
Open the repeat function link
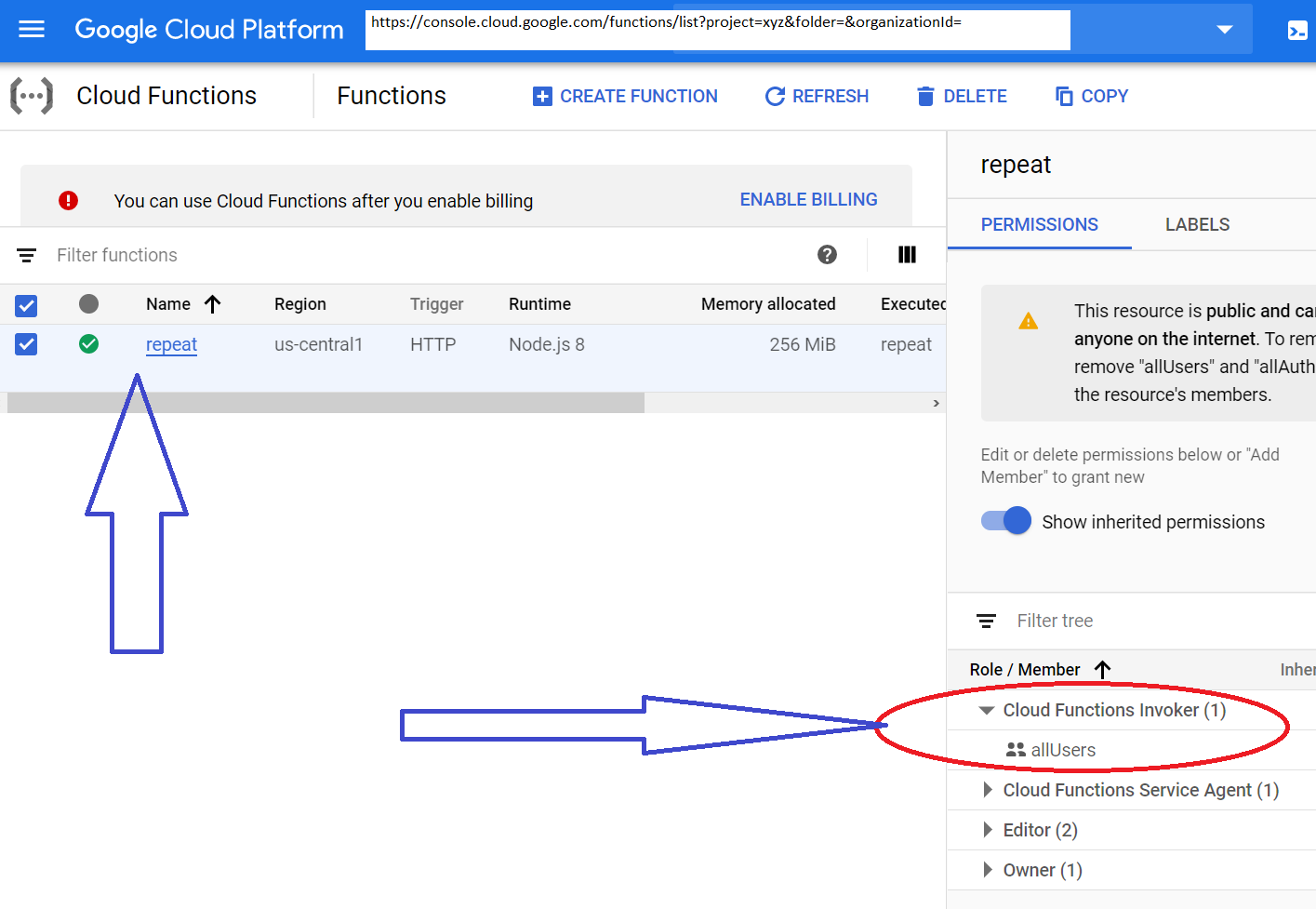pos(171,344)
